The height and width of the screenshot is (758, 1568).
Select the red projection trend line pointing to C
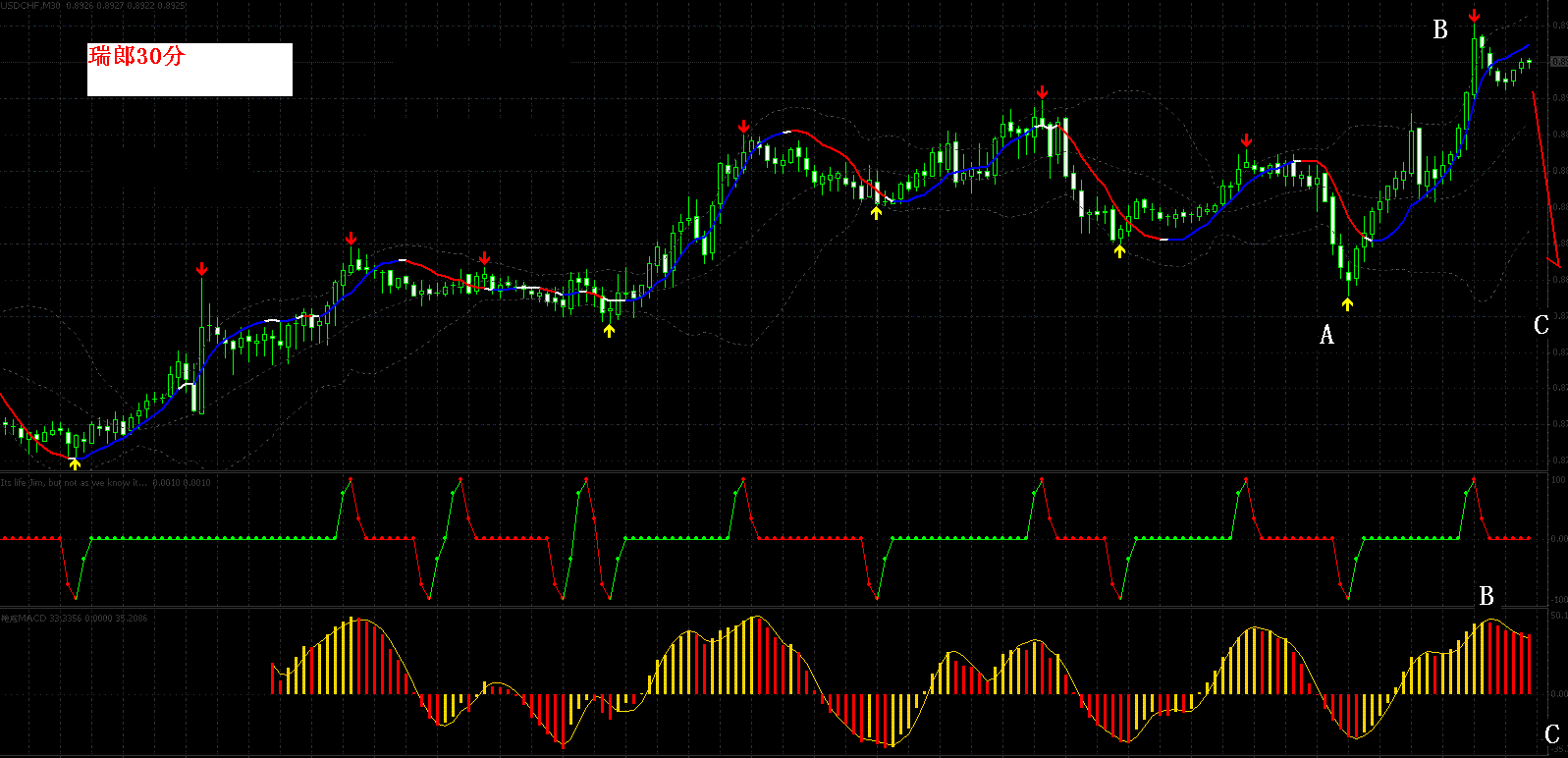pos(1546,180)
